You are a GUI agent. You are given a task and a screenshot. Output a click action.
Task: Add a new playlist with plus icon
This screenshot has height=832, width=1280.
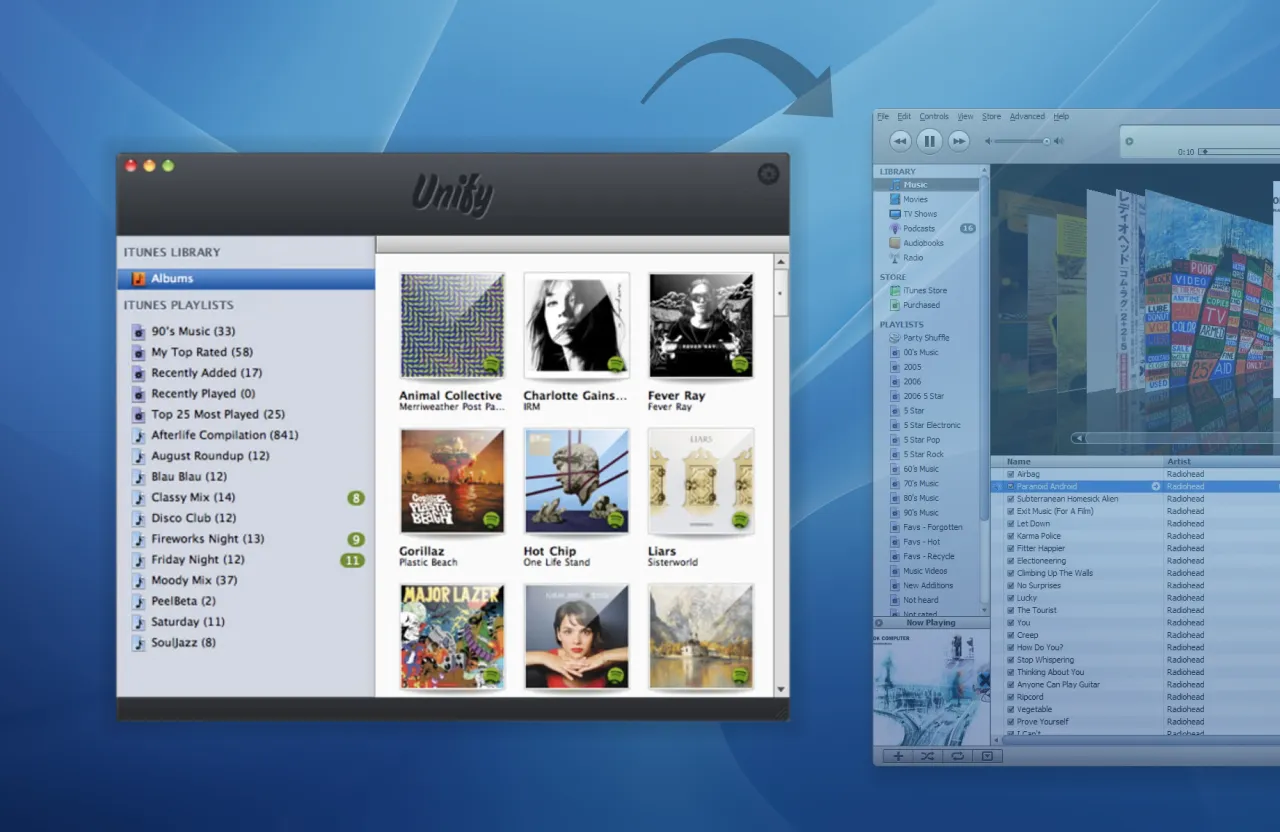click(897, 756)
